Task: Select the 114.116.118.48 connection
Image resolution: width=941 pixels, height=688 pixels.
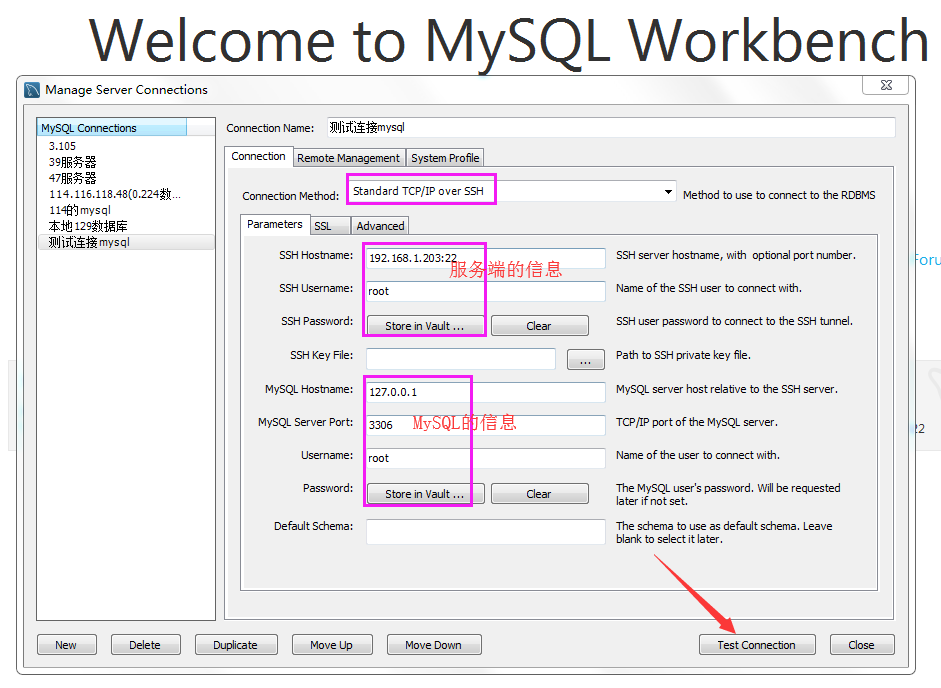Action: 126,194
